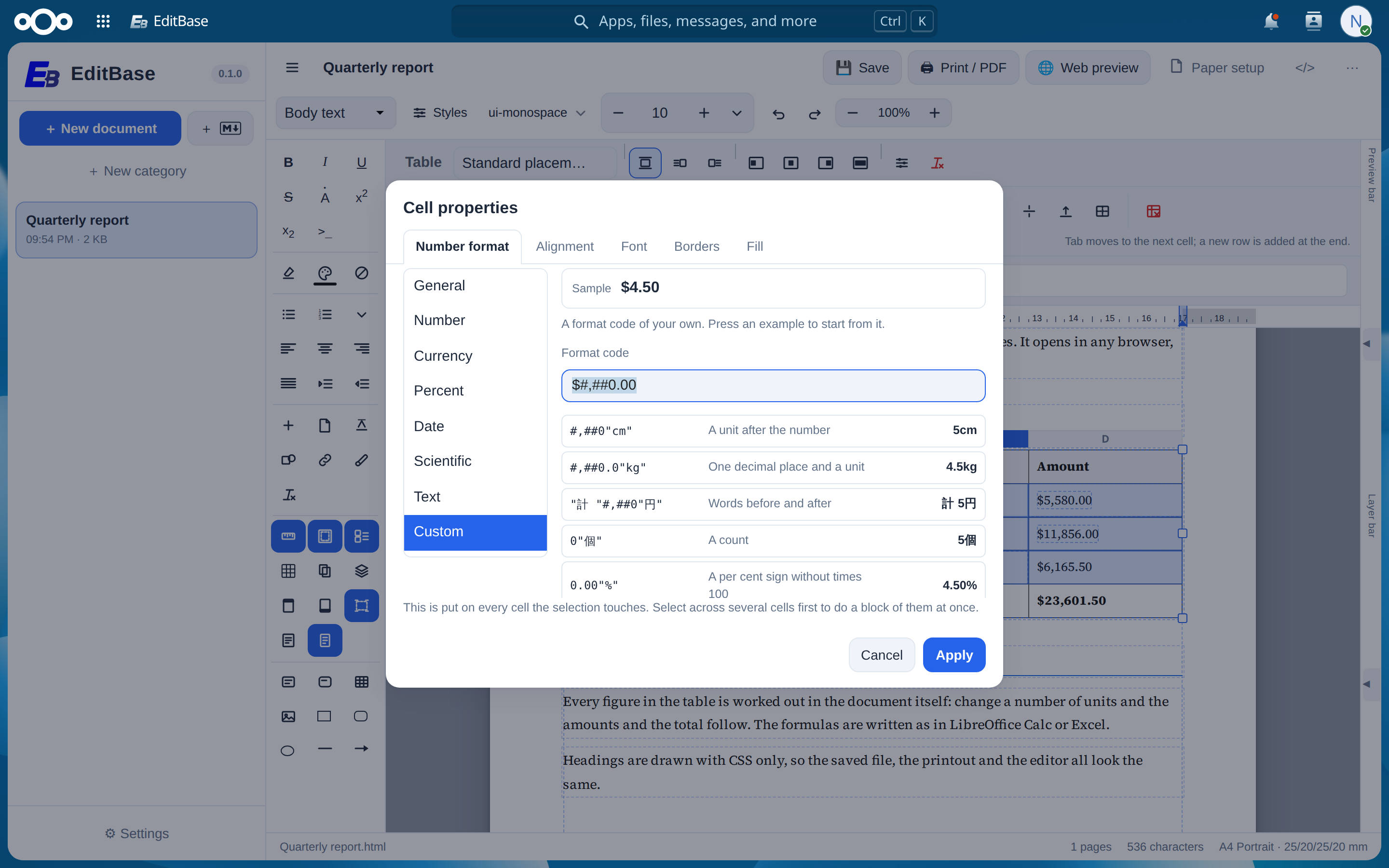
Task: Insert a link with chain icon
Action: (325, 460)
